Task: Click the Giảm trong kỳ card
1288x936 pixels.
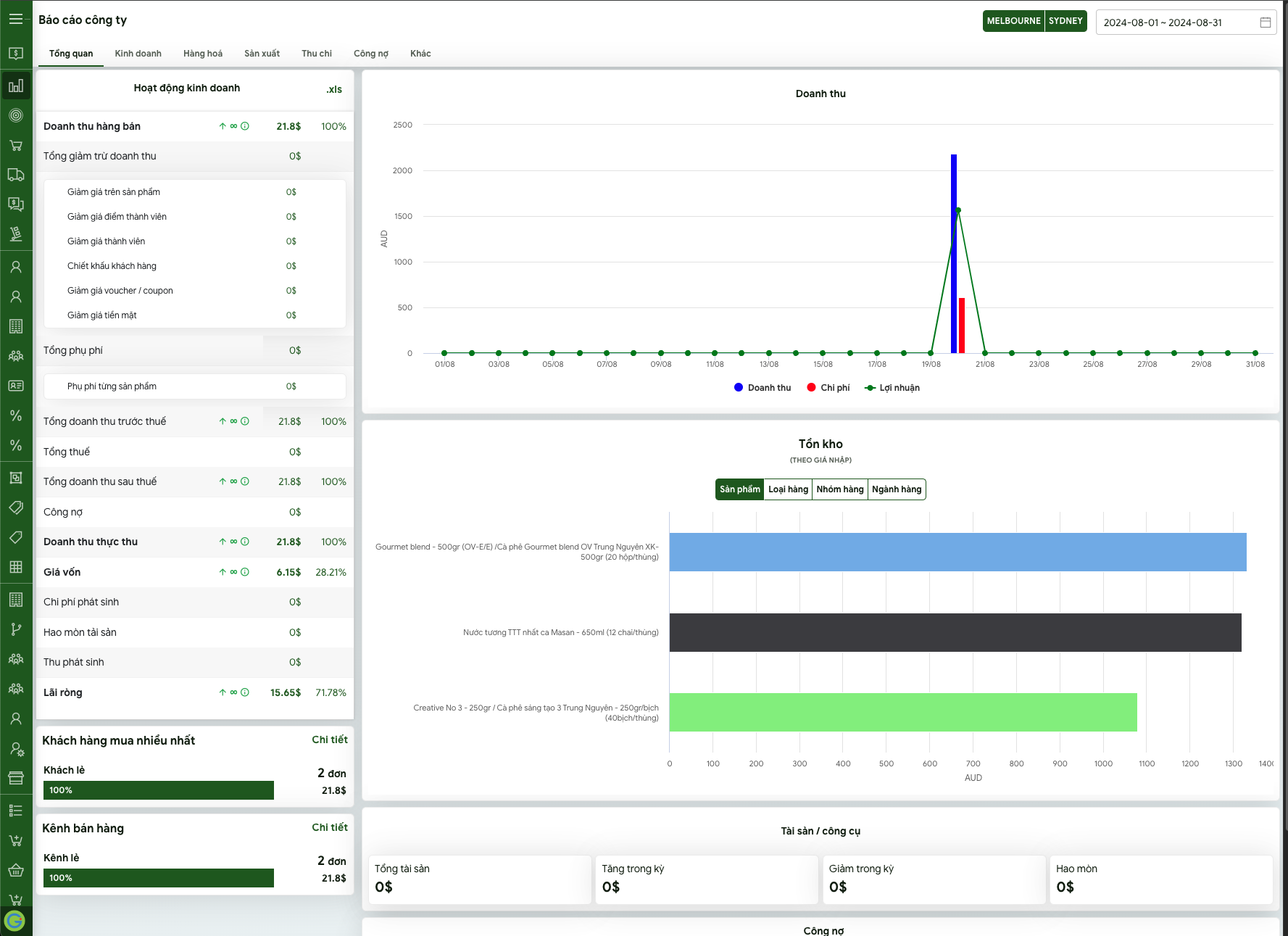Action: pyautogui.click(x=934, y=879)
